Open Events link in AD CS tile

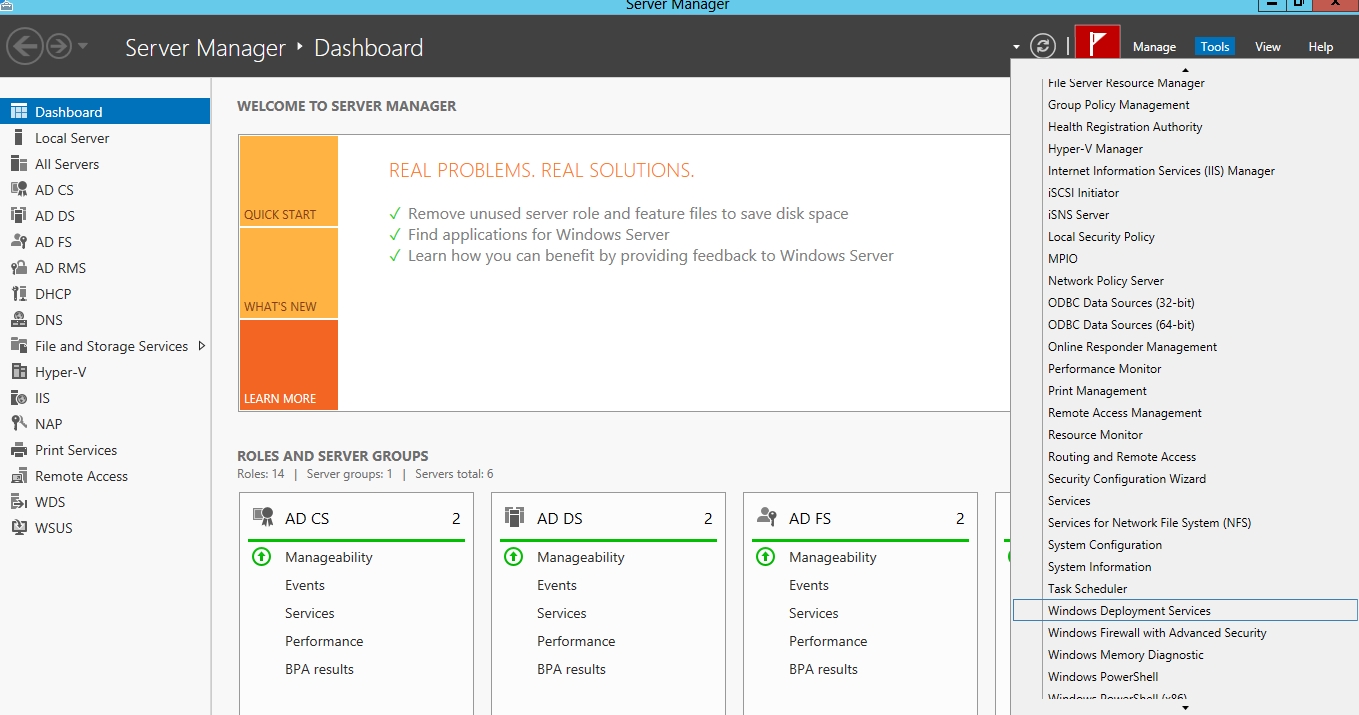coord(304,585)
